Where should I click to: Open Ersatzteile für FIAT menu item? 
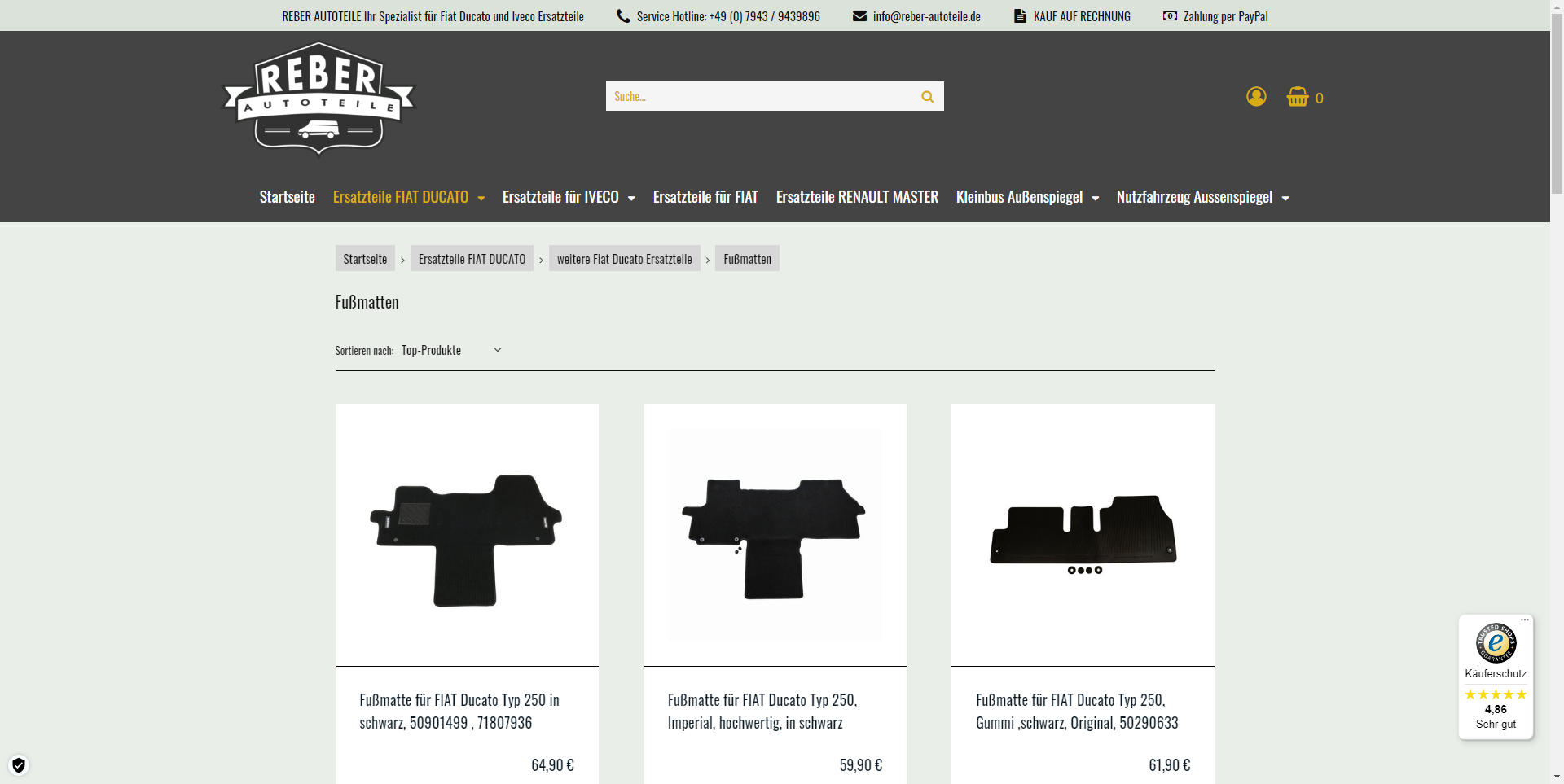[705, 197]
